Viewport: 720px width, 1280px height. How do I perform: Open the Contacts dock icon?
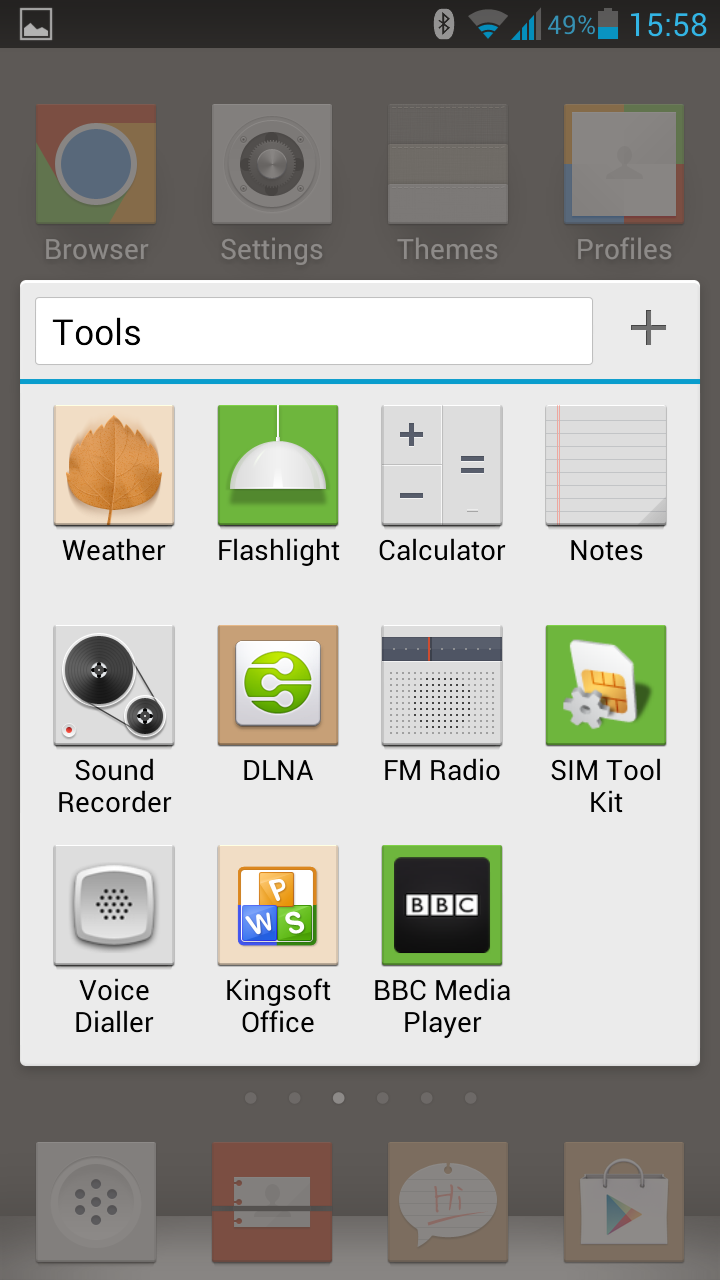point(272,1201)
